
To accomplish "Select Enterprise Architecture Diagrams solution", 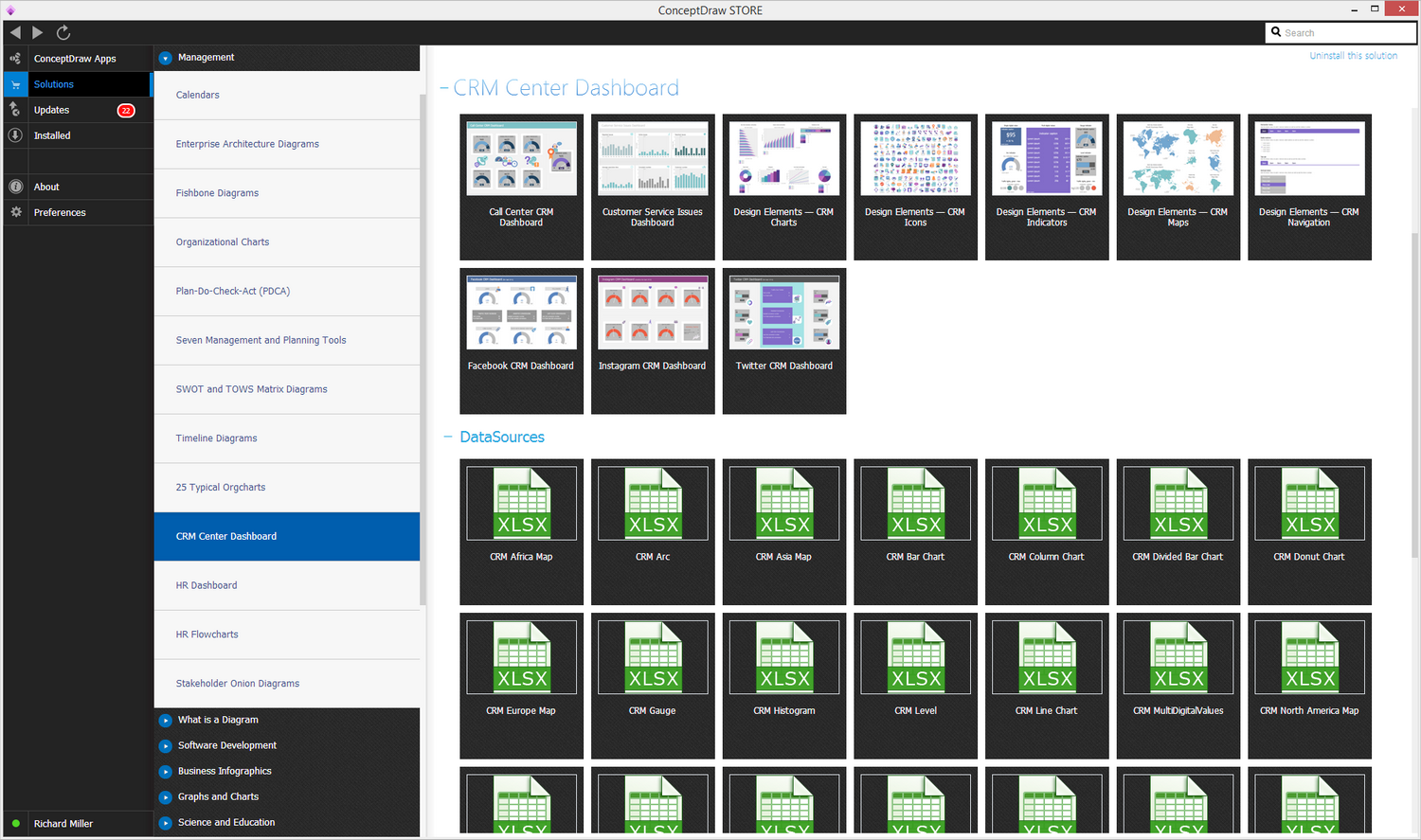I will pyautogui.click(x=286, y=144).
